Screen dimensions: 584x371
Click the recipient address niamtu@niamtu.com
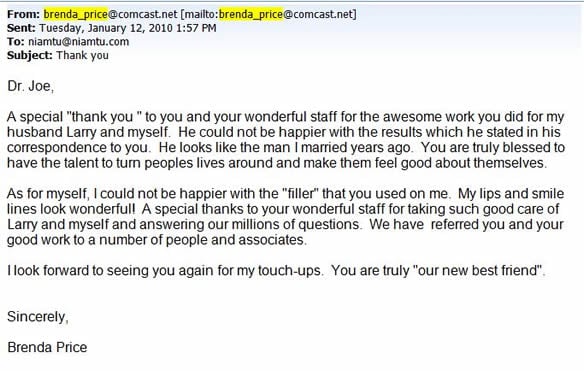(79, 41)
